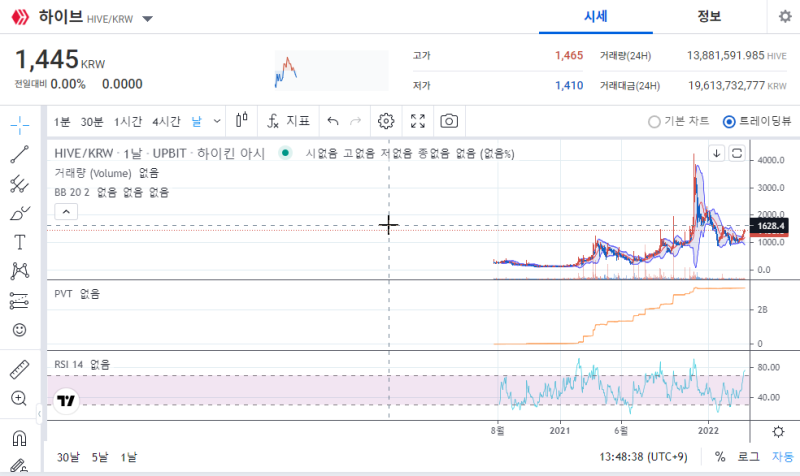Open the candlestick chart style menu
This screenshot has width=800, height=476.
click(242, 121)
